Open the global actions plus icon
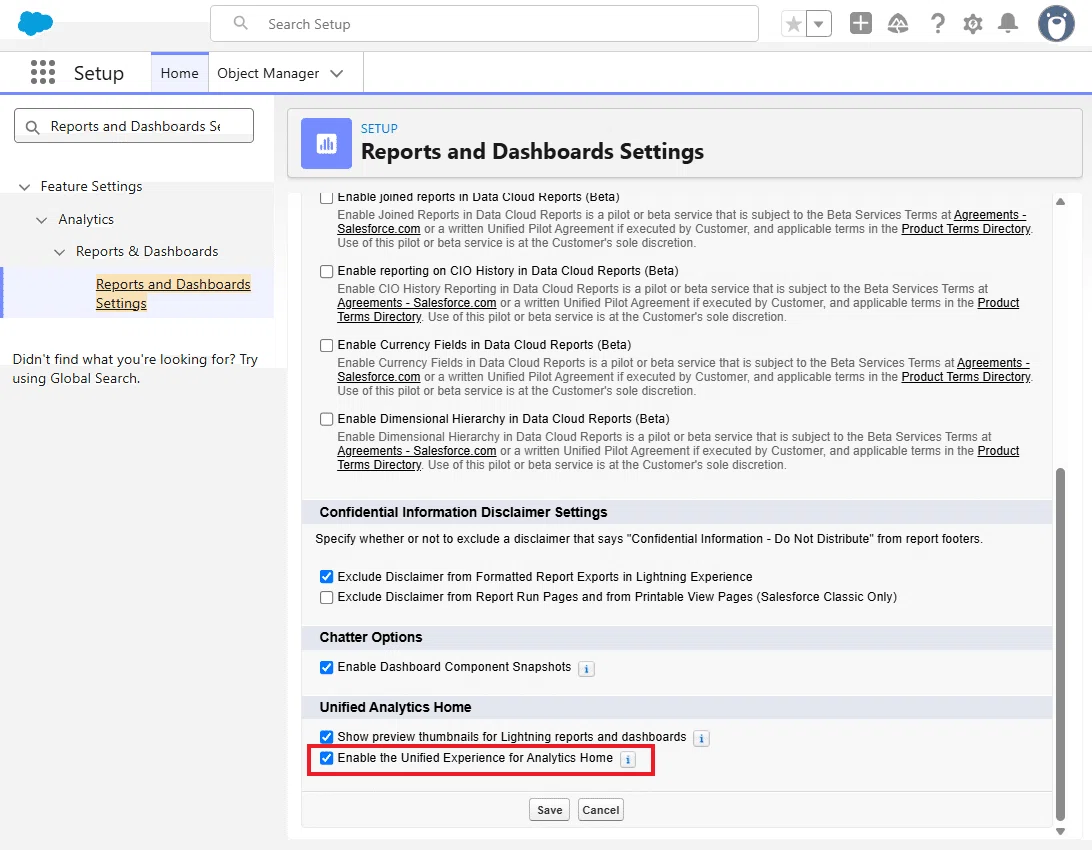The width and height of the screenshot is (1092, 850). point(861,24)
